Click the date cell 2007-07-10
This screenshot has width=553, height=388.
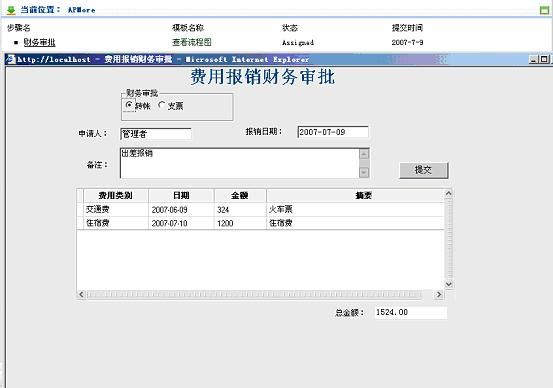pyautogui.click(x=181, y=223)
